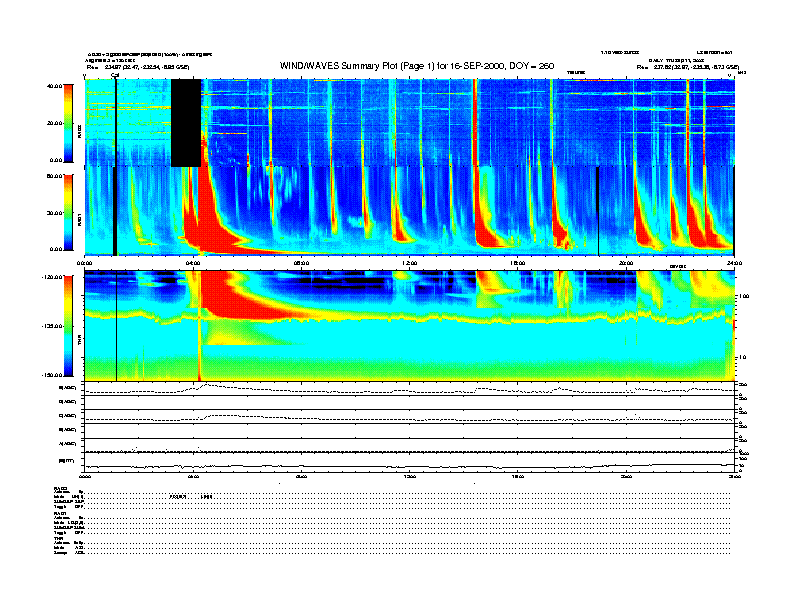This screenshot has height=612, width=792.
Task: Click the 20.00 value on RAD2 scale
Action: pyautogui.click(x=54, y=123)
